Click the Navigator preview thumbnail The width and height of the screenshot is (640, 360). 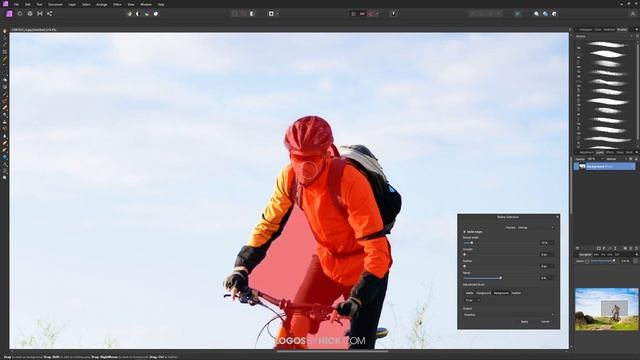point(607,309)
